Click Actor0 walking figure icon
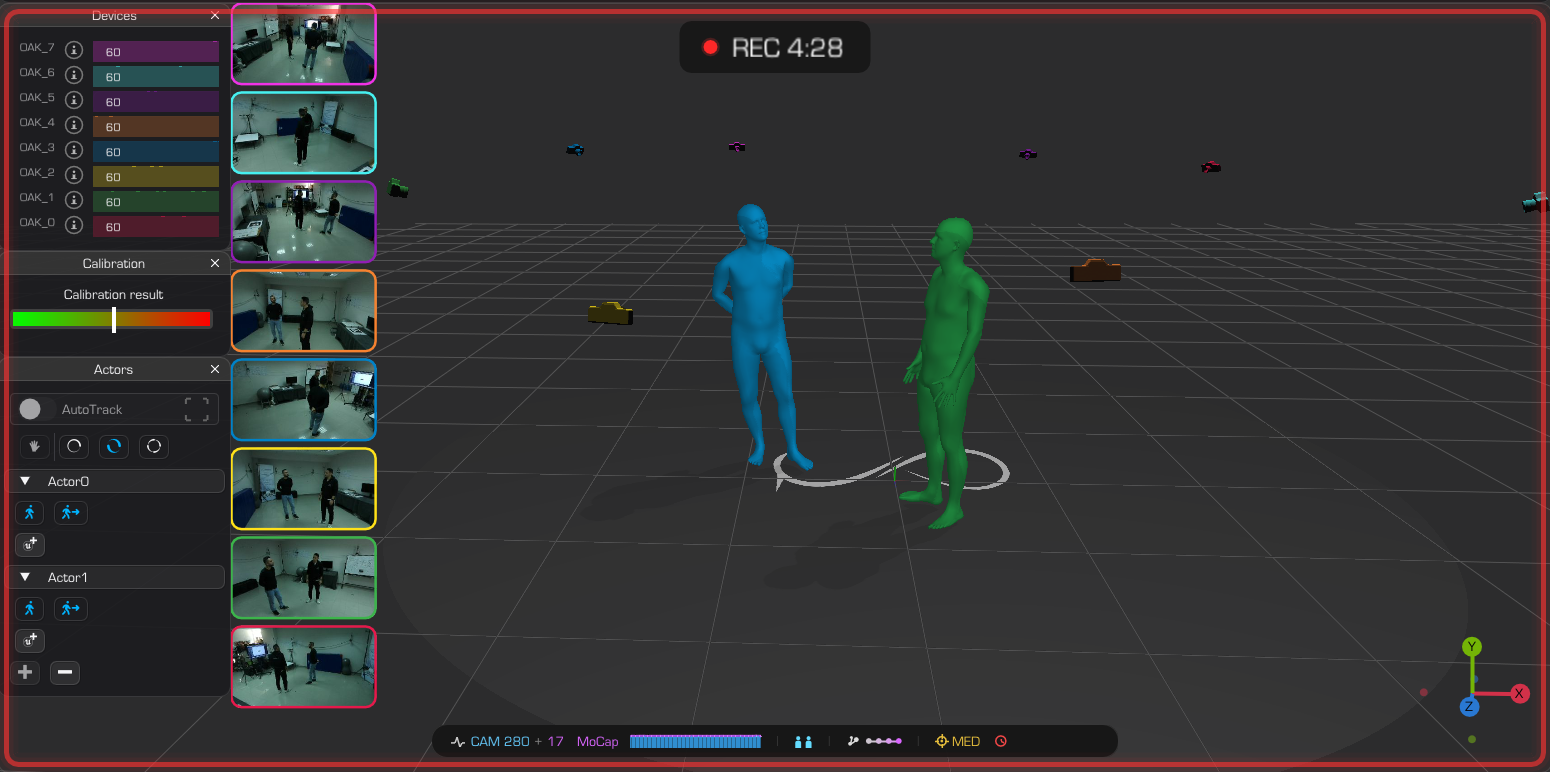This screenshot has height=772, width=1550. pos(29,512)
